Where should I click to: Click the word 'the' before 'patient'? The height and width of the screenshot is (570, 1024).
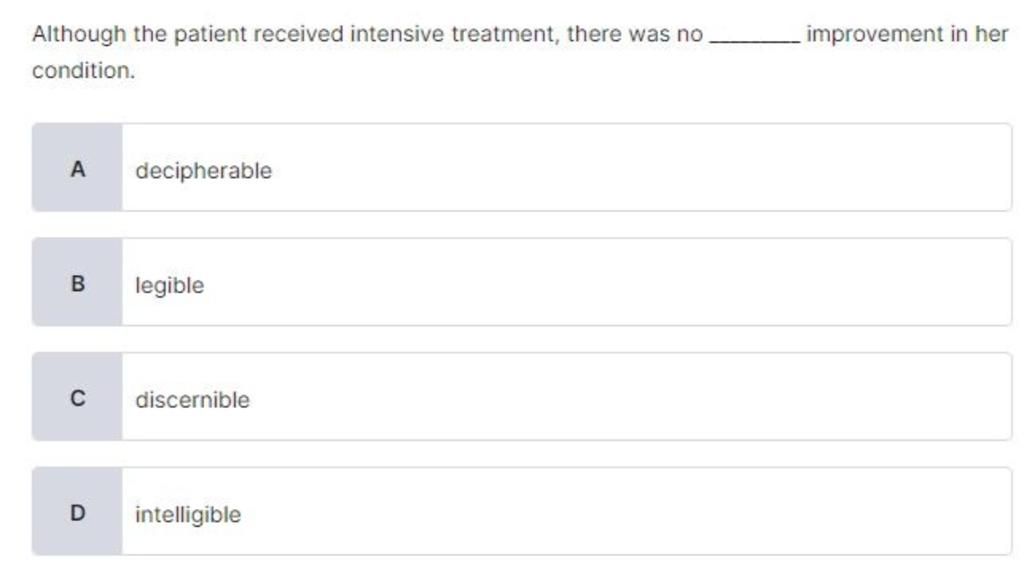[150, 35]
